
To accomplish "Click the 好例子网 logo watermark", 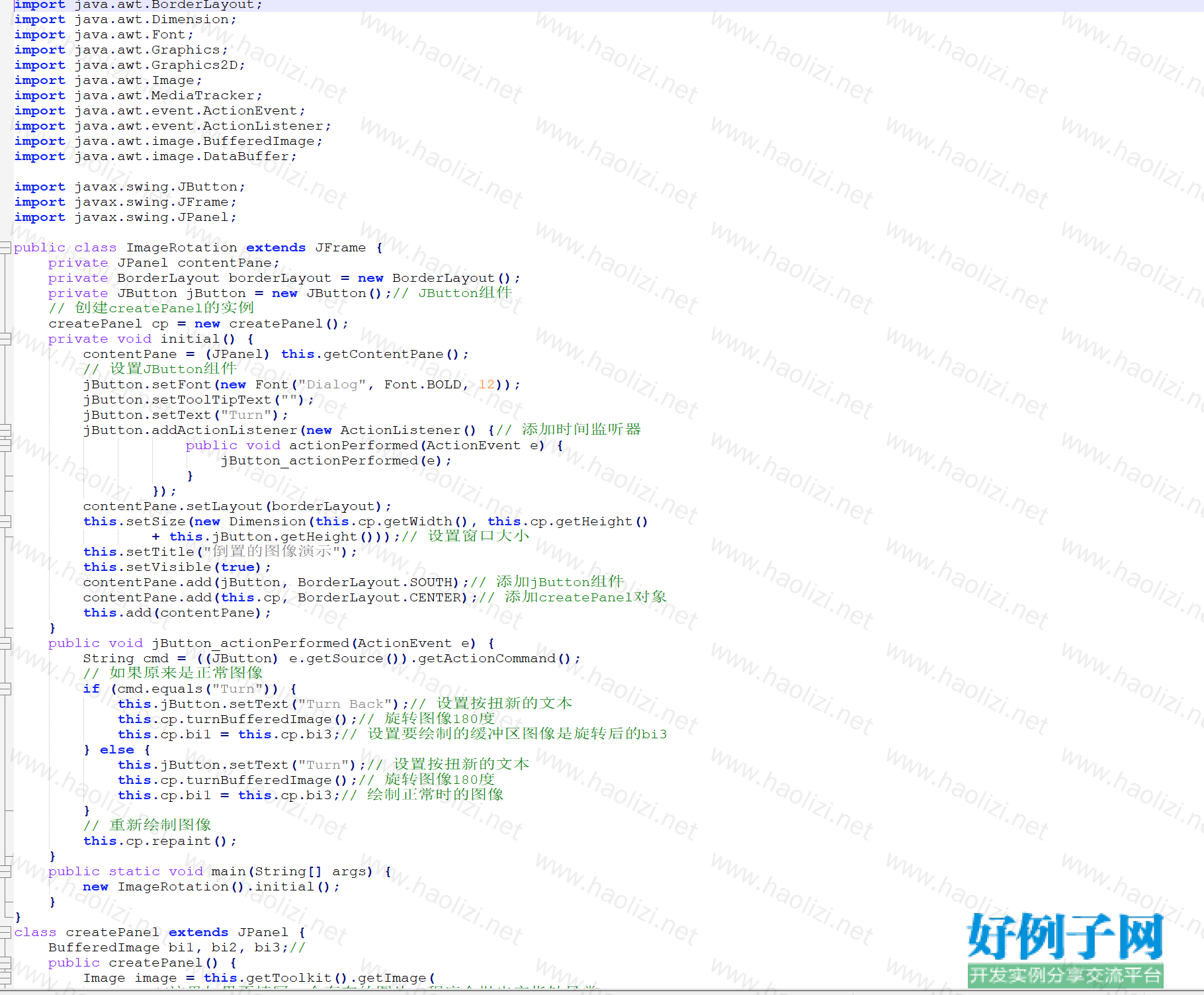I will [1064, 936].
